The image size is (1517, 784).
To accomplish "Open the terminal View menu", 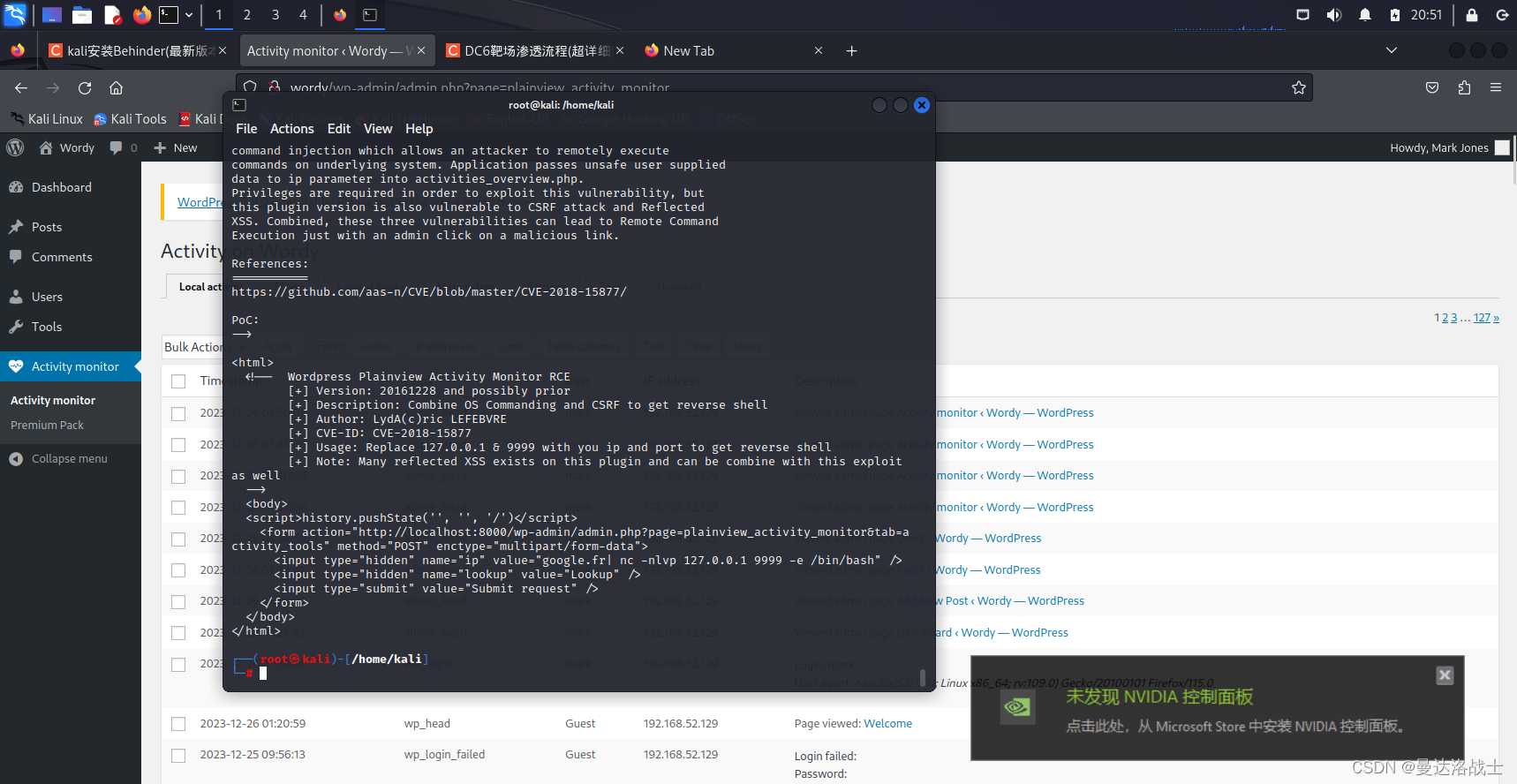I will [x=378, y=129].
